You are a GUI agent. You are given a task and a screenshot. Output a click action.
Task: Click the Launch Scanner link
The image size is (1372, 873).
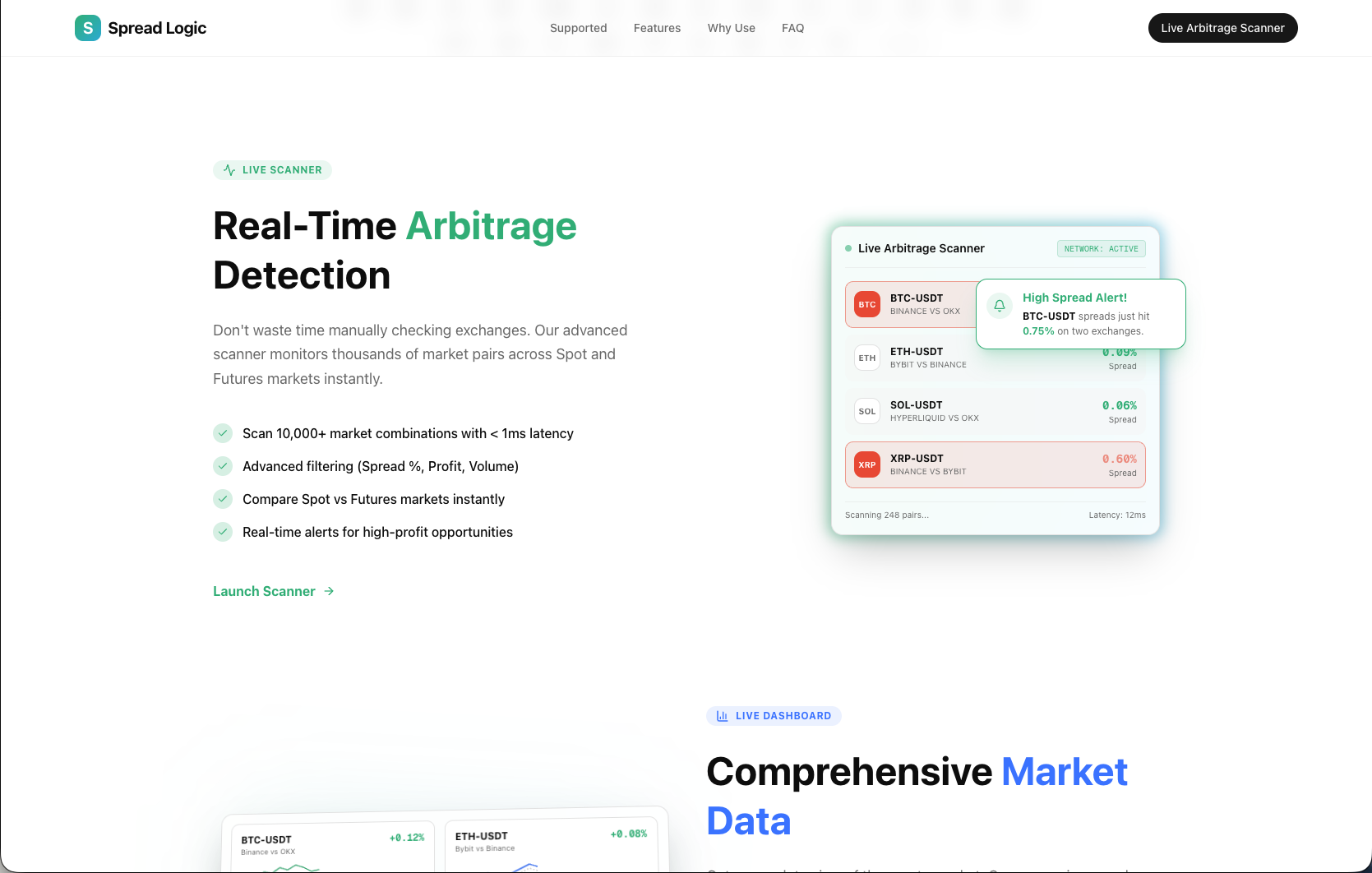[x=263, y=591]
